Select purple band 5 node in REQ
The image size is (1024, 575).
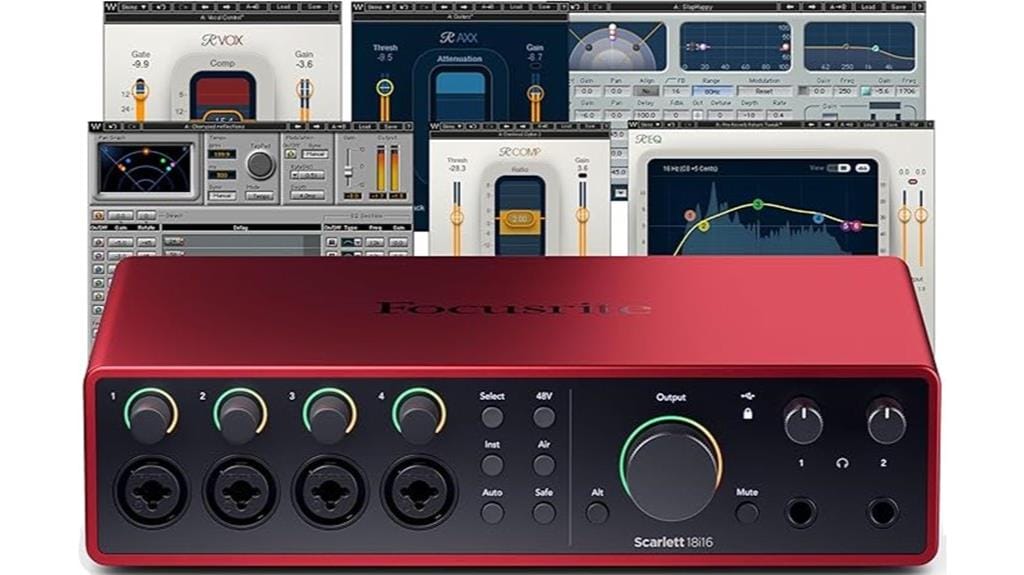[845, 226]
